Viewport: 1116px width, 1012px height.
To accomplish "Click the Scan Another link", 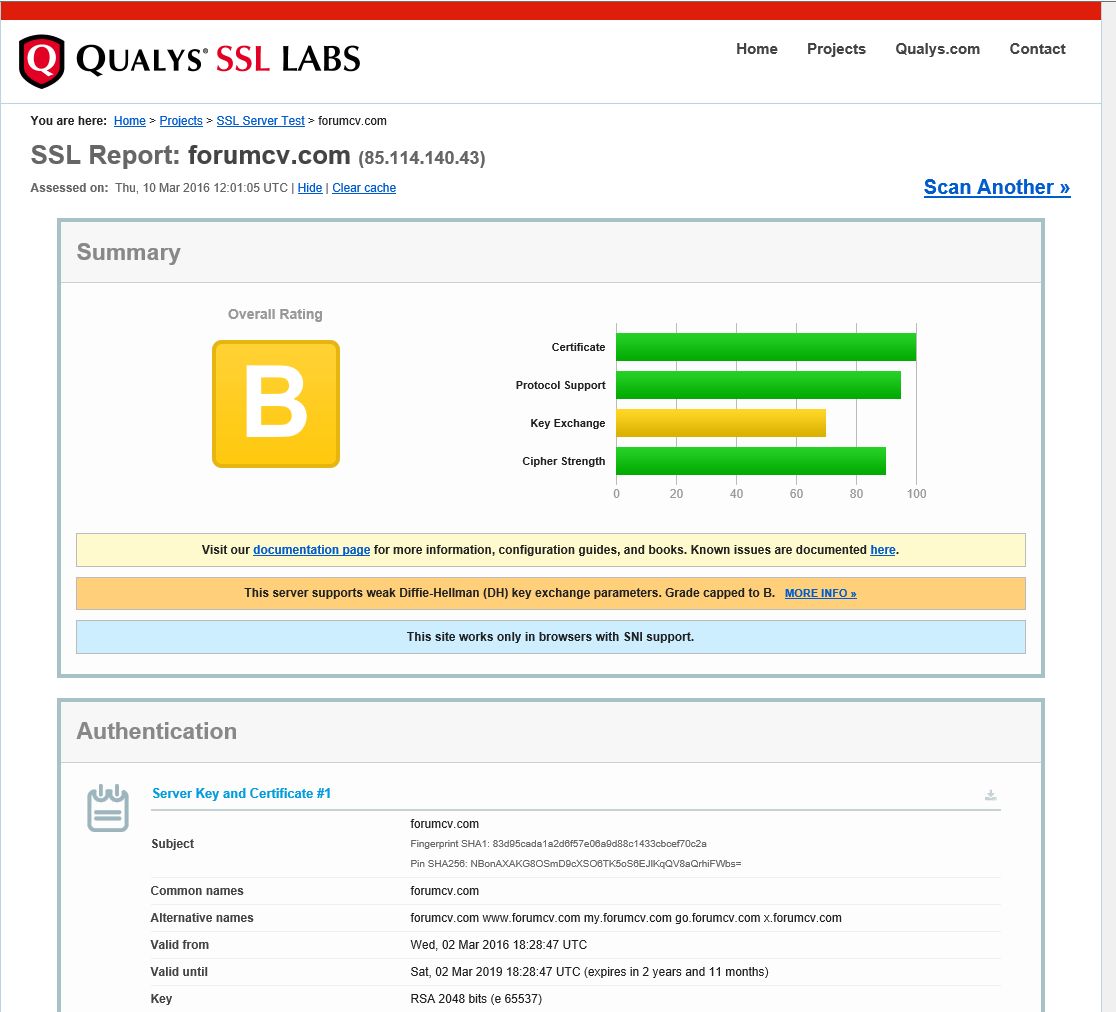I will [x=996, y=187].
